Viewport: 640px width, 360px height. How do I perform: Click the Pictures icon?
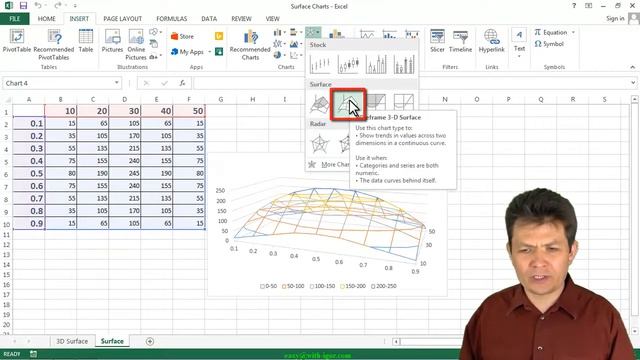112,41
